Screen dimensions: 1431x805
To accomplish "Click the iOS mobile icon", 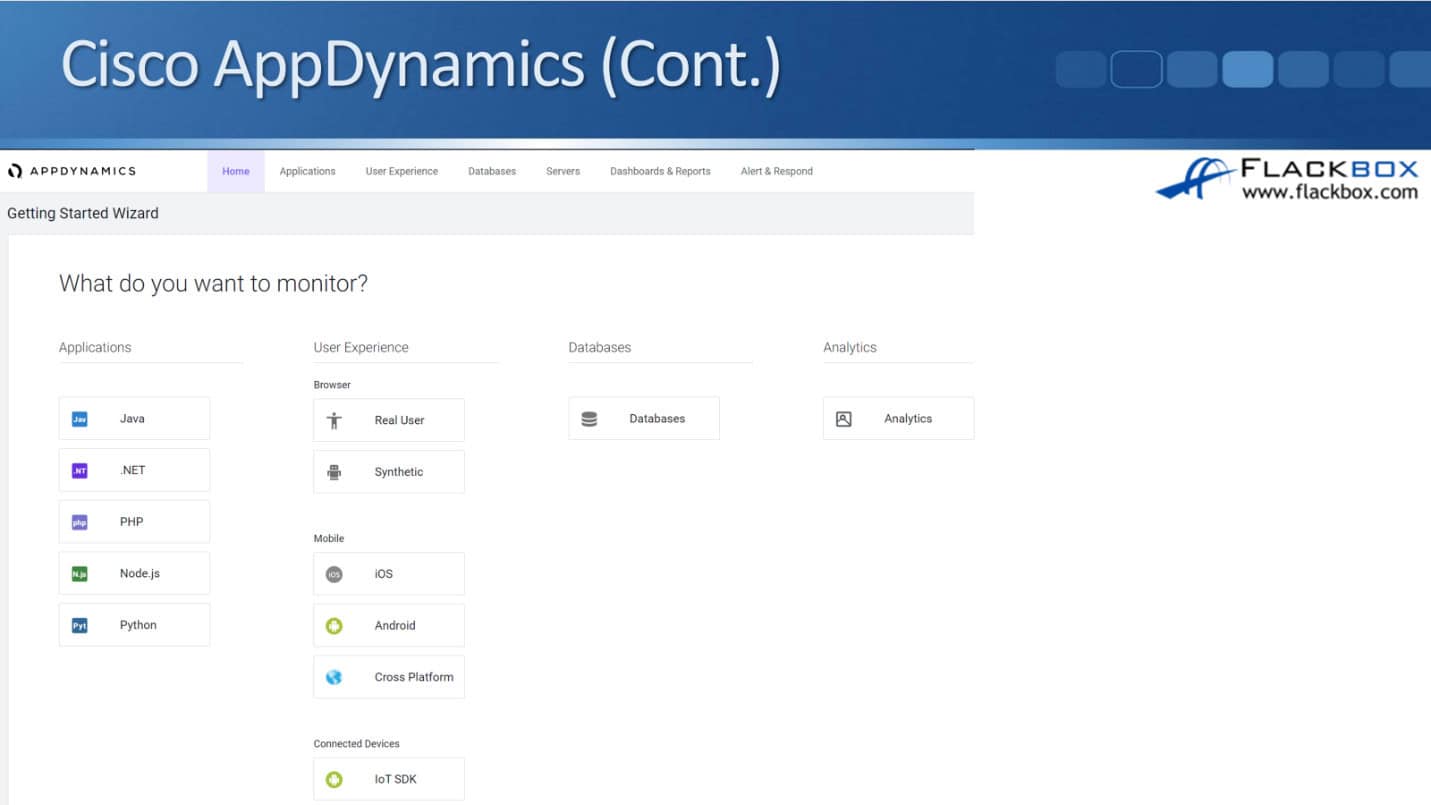I will (335, 574).
